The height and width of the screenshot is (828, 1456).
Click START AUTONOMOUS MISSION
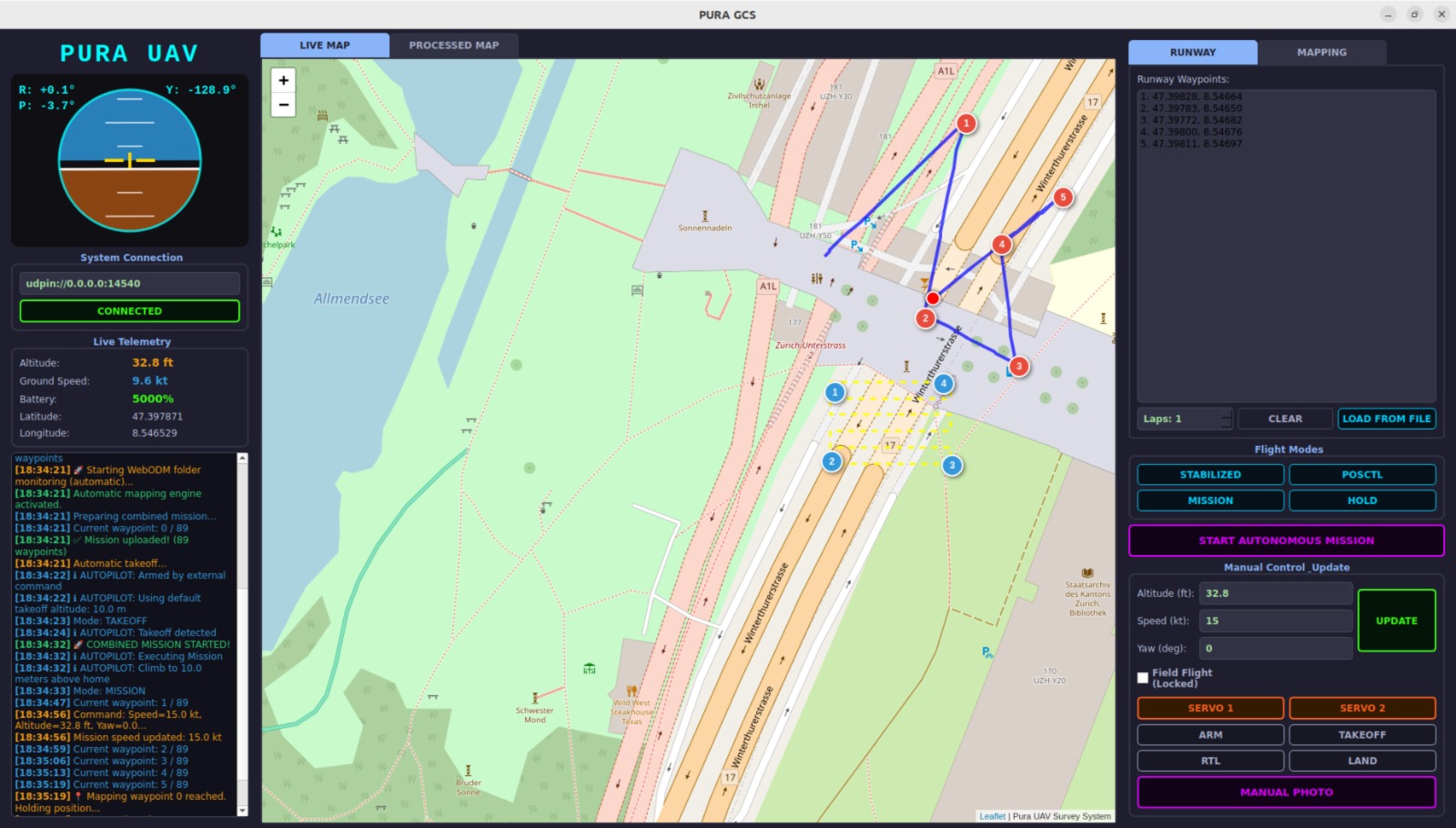[1286, 540]
